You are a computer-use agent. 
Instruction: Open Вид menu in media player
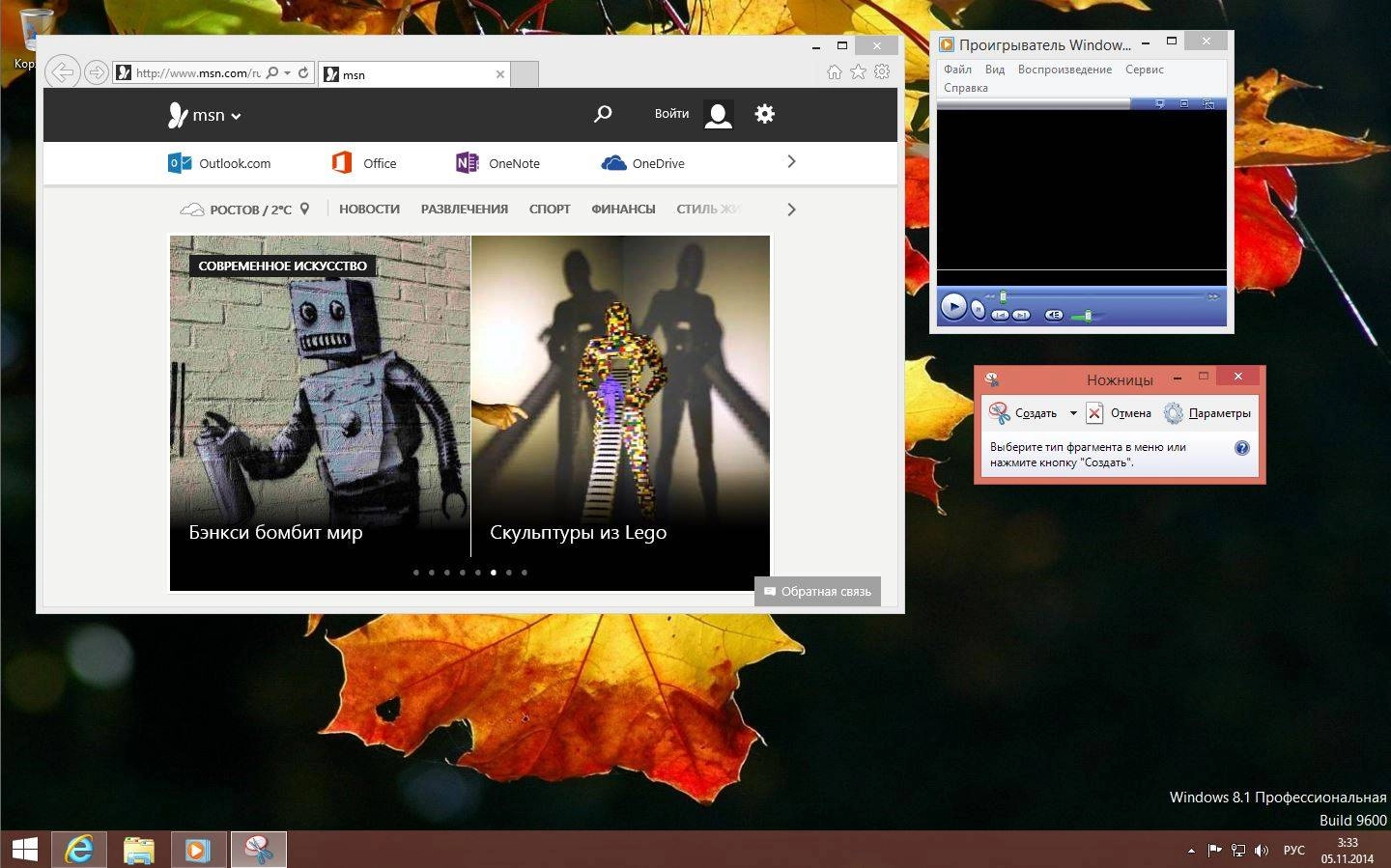[x=995, y=70]
